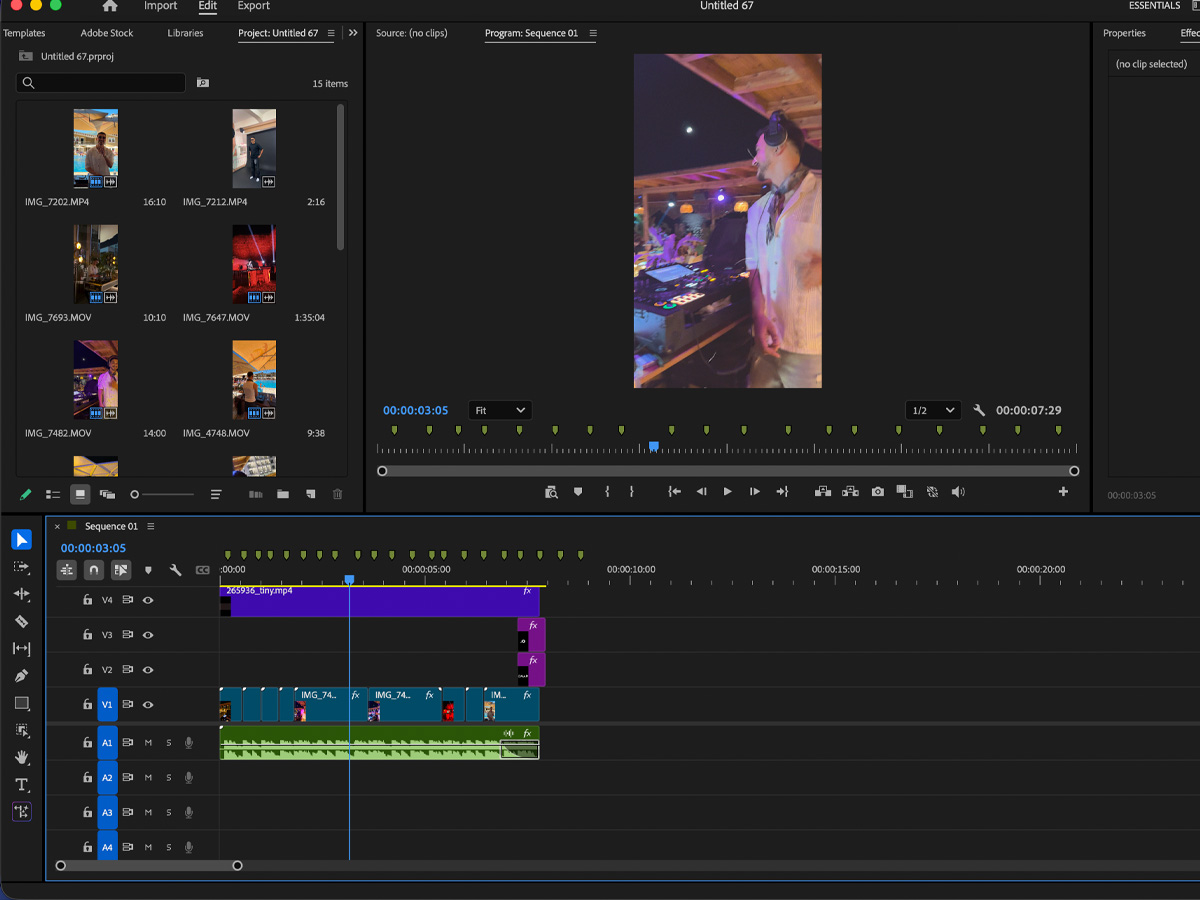
Task: Open the Properties panel tab
Action: click(x=1124, y=33)
